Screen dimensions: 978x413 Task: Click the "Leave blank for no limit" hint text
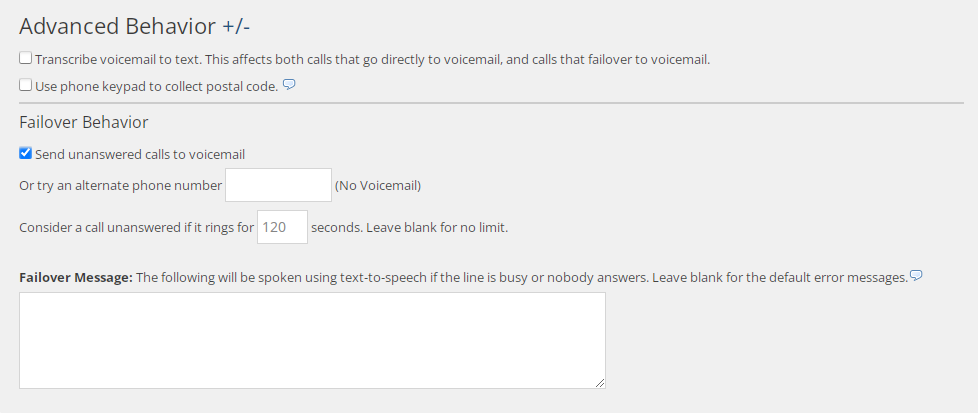coord(437,228)
